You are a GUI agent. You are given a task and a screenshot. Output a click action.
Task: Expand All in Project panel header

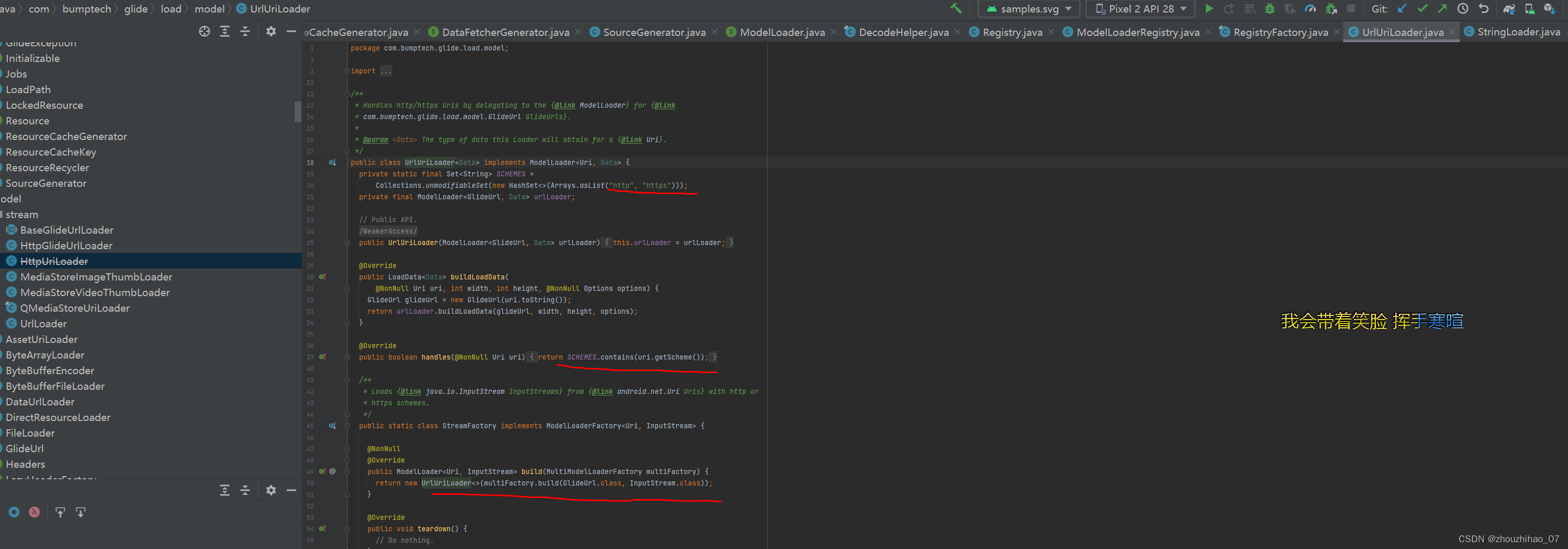225,31
